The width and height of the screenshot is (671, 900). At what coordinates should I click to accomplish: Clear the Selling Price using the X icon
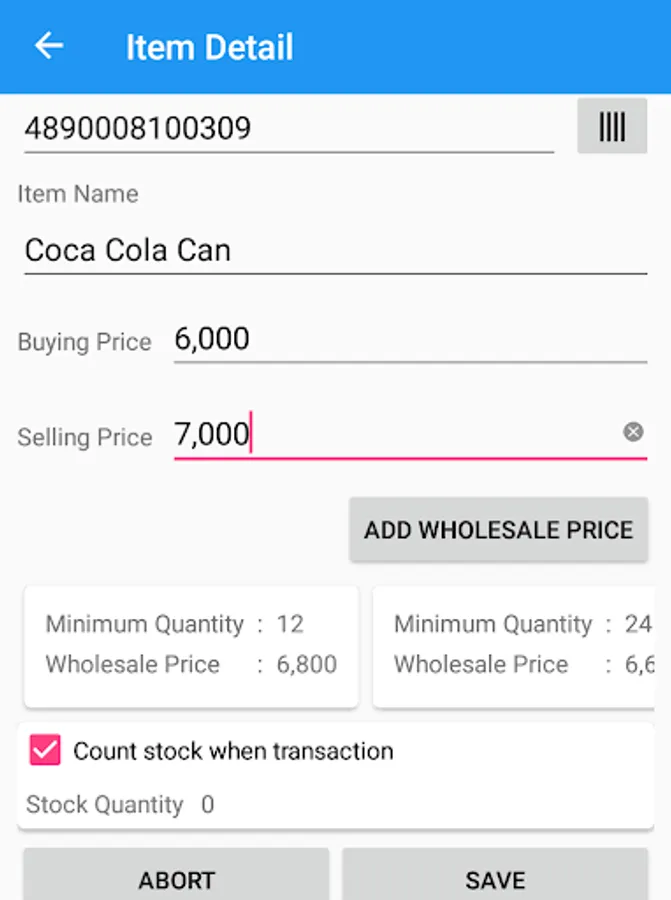coord(633,432)
